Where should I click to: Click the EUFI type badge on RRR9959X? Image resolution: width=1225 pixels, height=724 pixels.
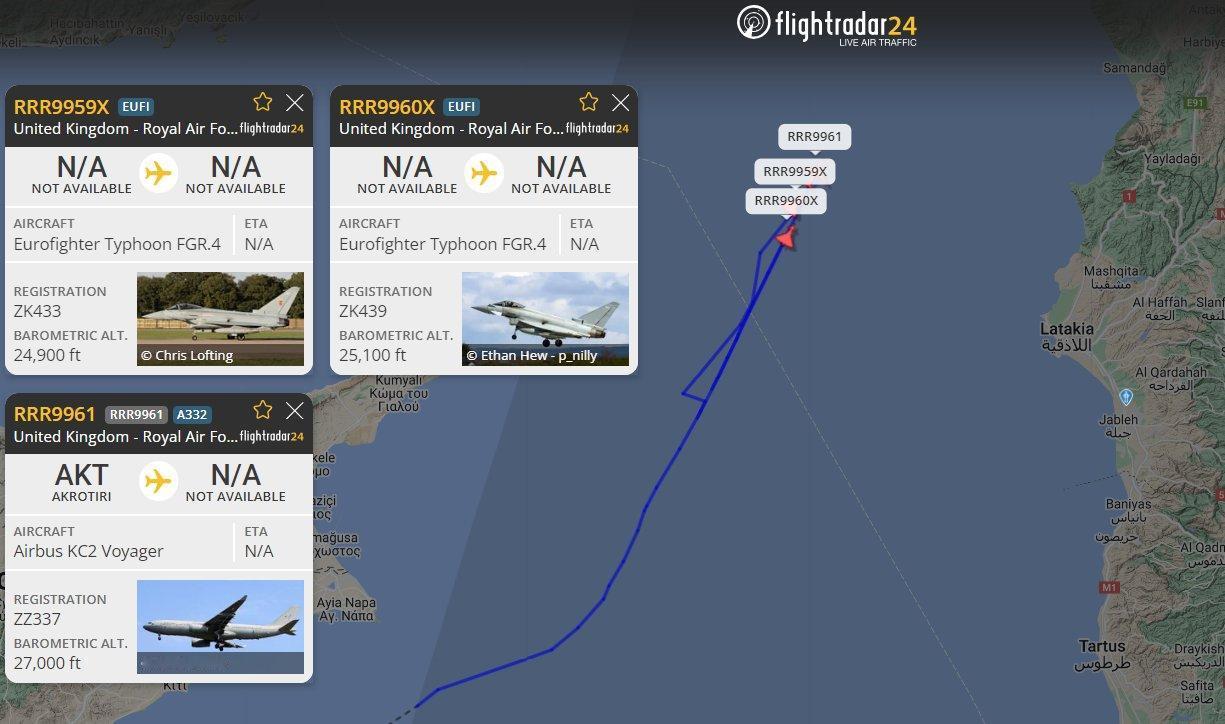(136, 106)
